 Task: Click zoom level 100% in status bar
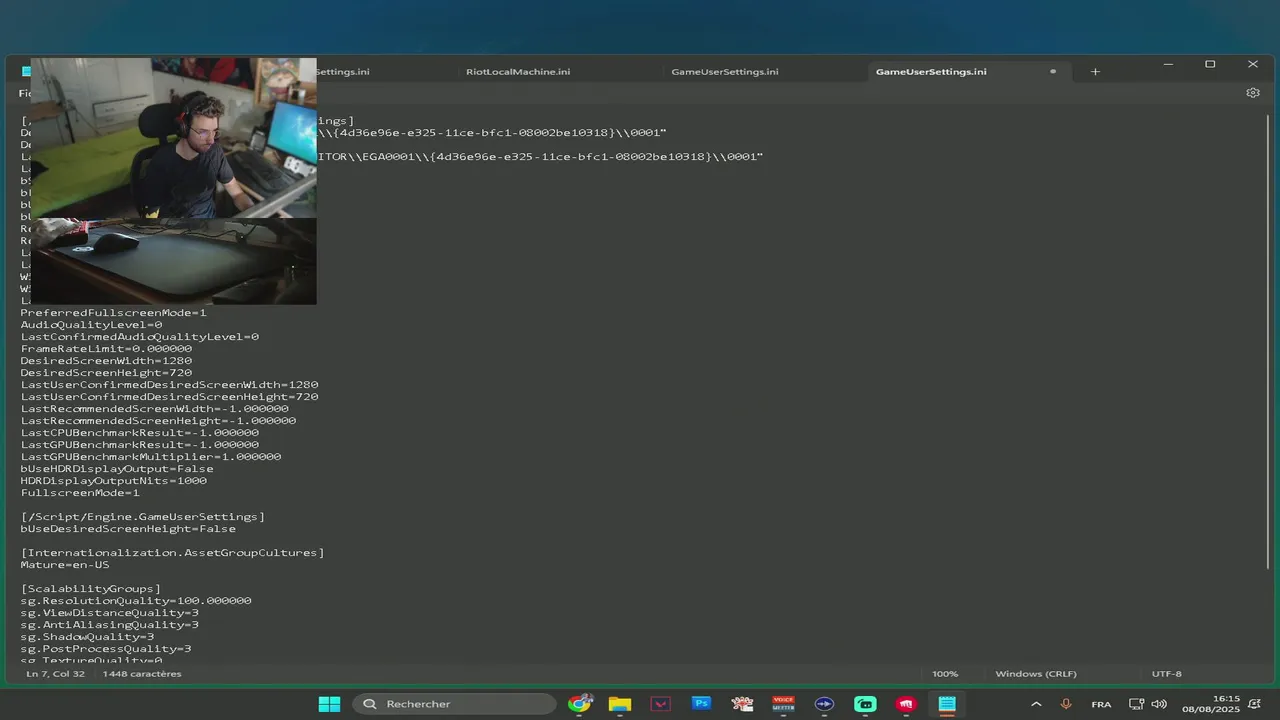(x=945, y=674)
